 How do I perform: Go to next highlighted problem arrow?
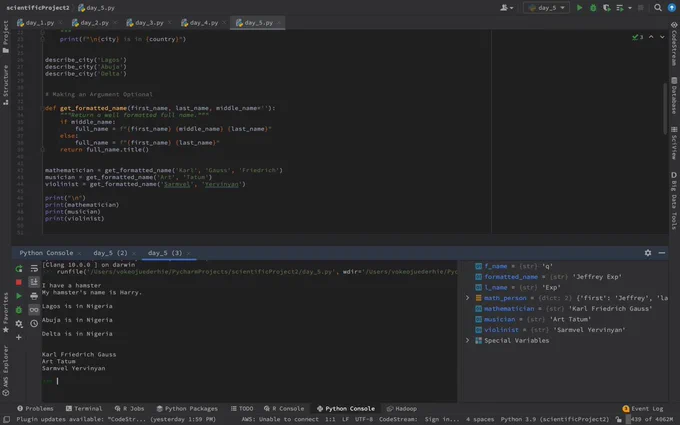(662, 37)
